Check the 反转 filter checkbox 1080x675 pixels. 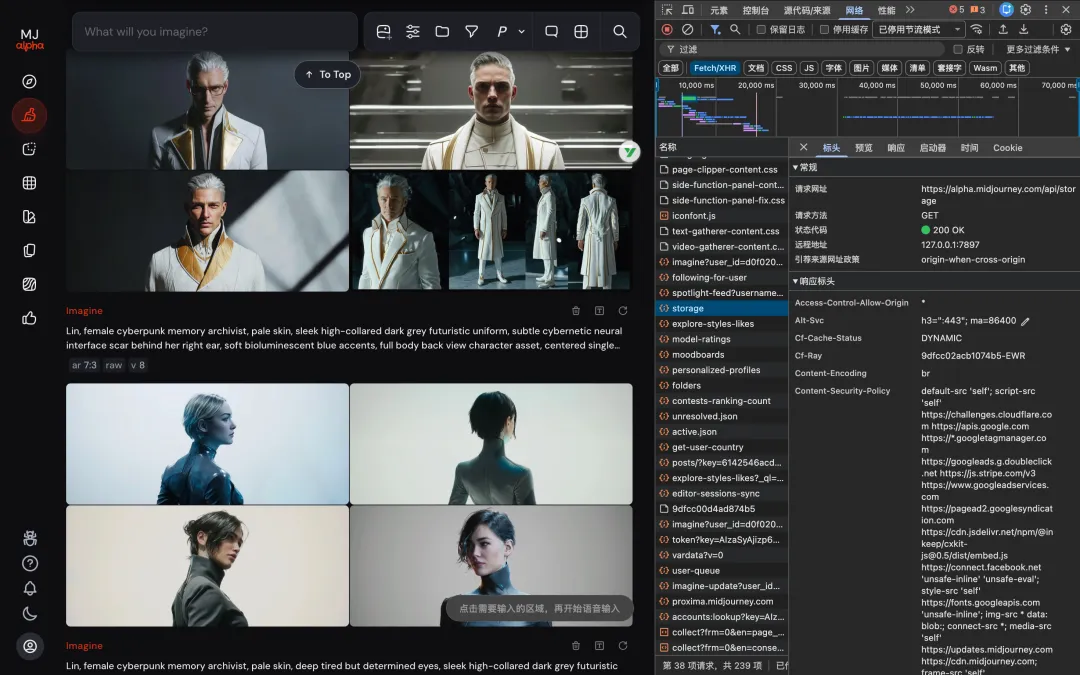[958, 49]
